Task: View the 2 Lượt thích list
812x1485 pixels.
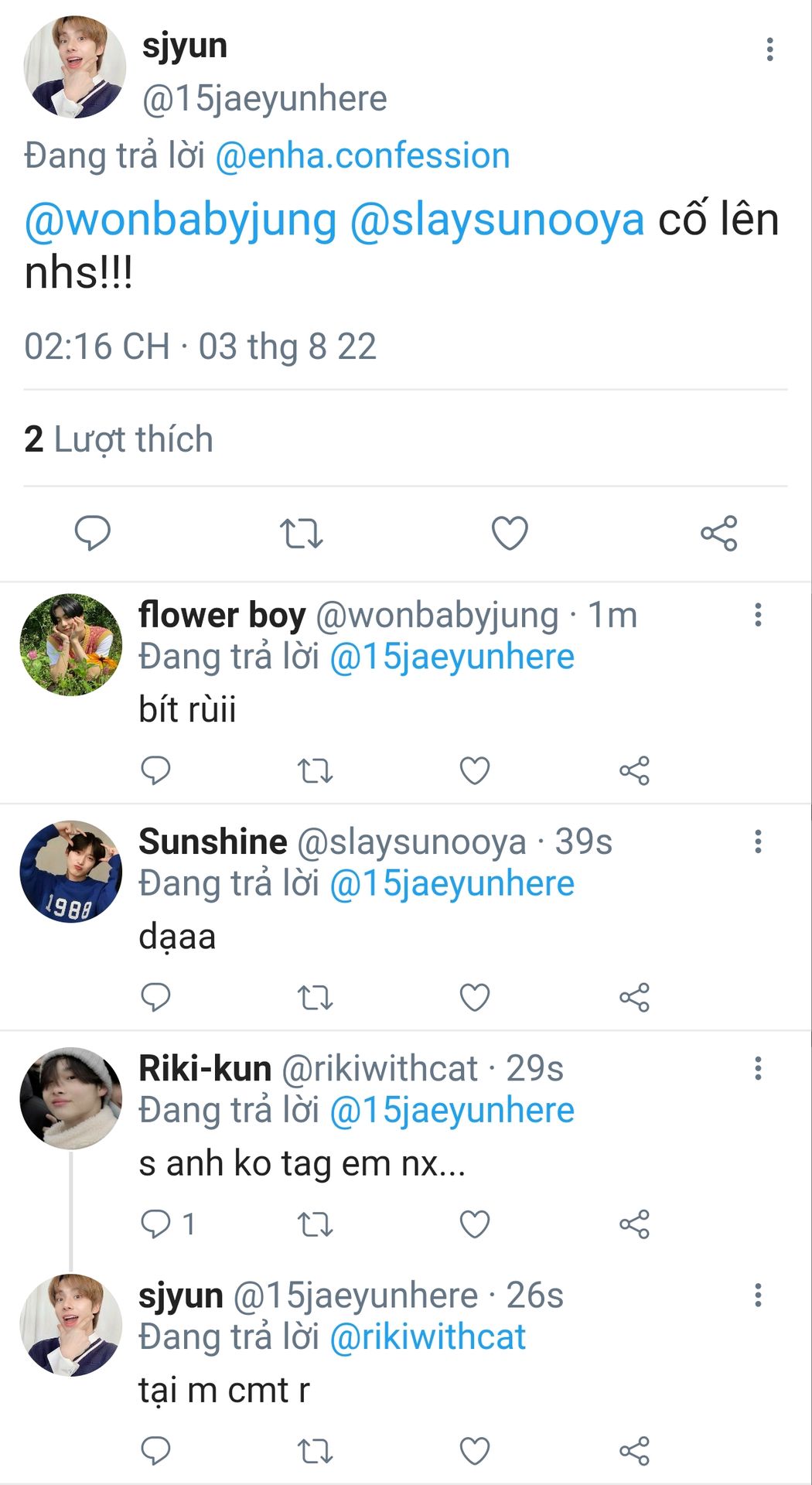Action: click(119, 439)
